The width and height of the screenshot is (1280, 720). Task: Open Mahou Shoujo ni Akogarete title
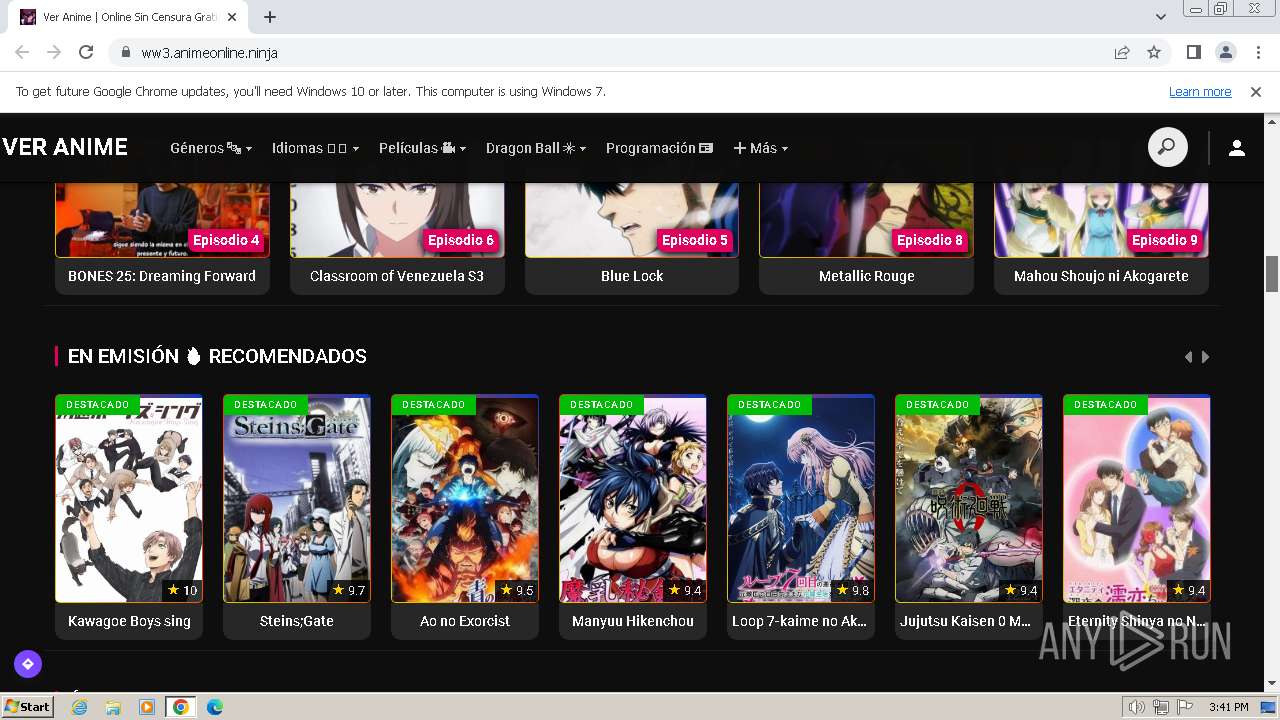coord(1101,276)
